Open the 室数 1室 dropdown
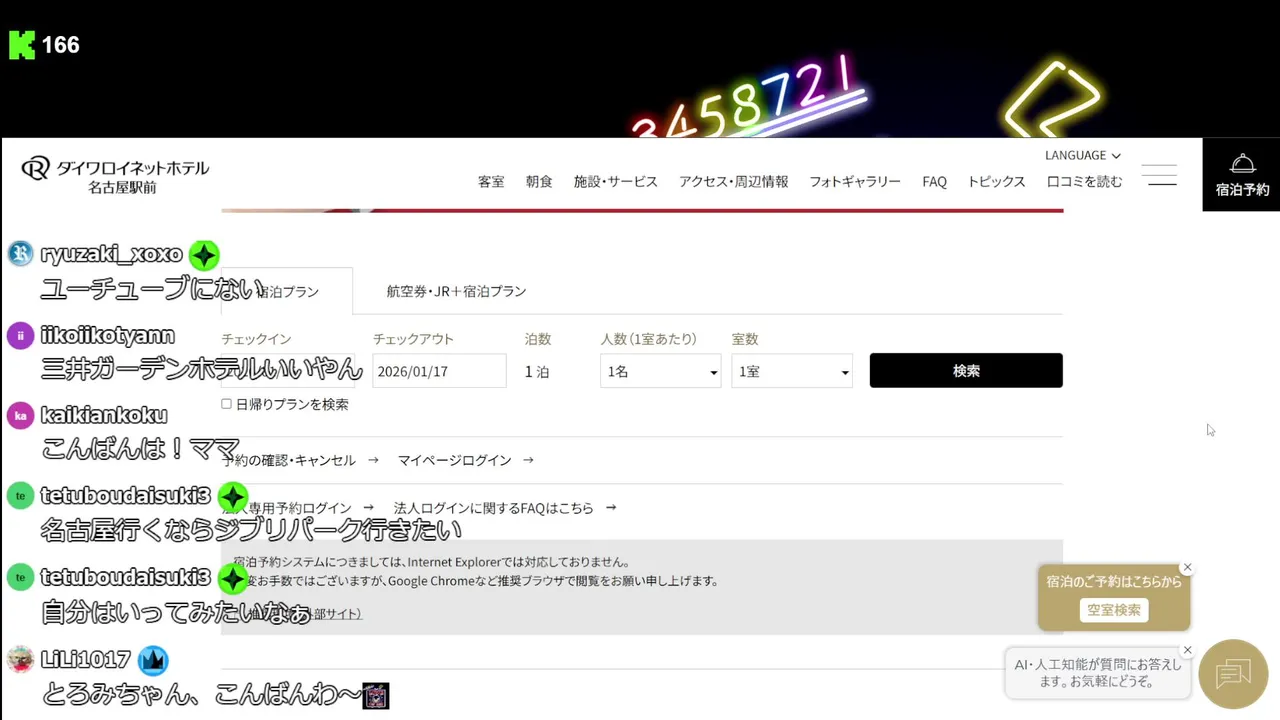This screenshot has width=1280, height=720. (792, 371)
